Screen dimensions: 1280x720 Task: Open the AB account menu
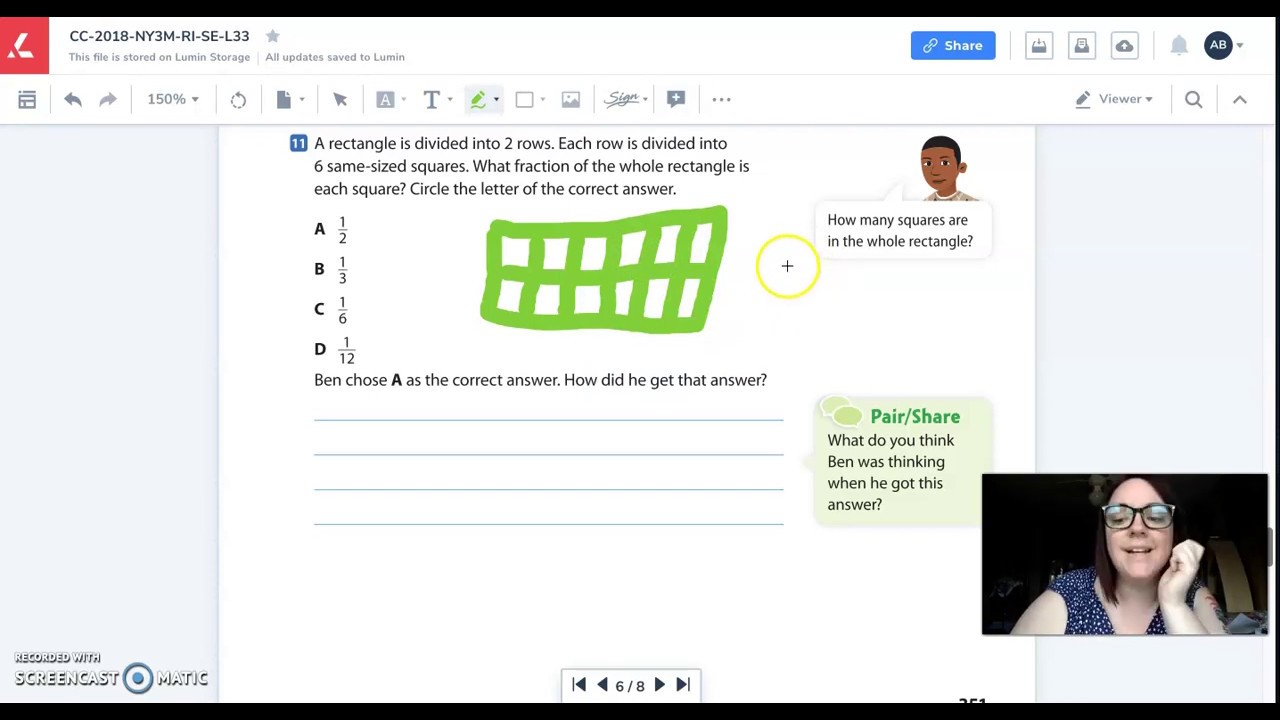1224,45
